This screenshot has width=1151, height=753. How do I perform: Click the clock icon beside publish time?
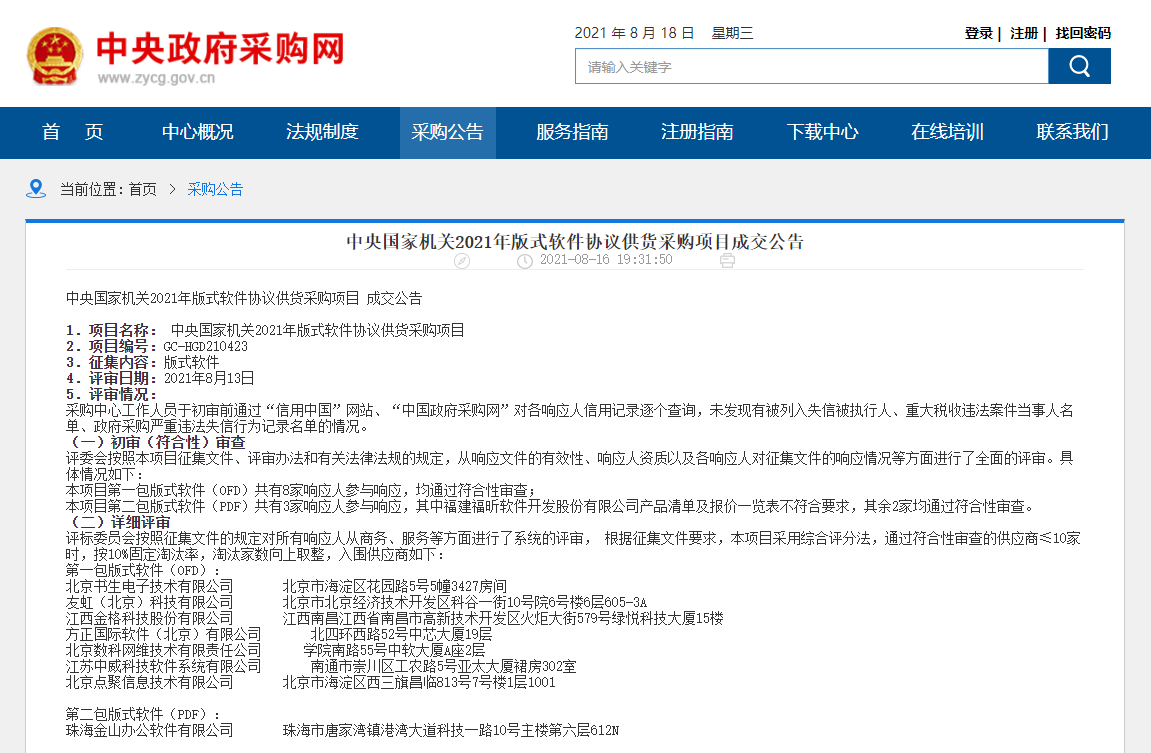525,260
